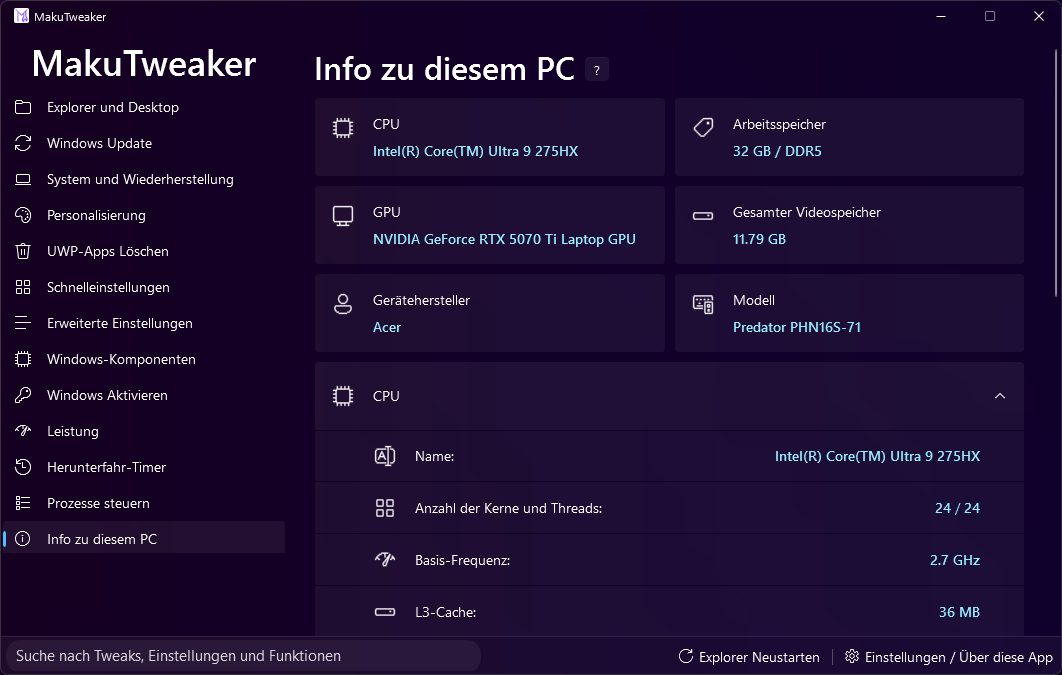Click the tag icon in Arbeitsspeicher card
The height and width of the screenshot is (675, 1062).
point(703,127)
